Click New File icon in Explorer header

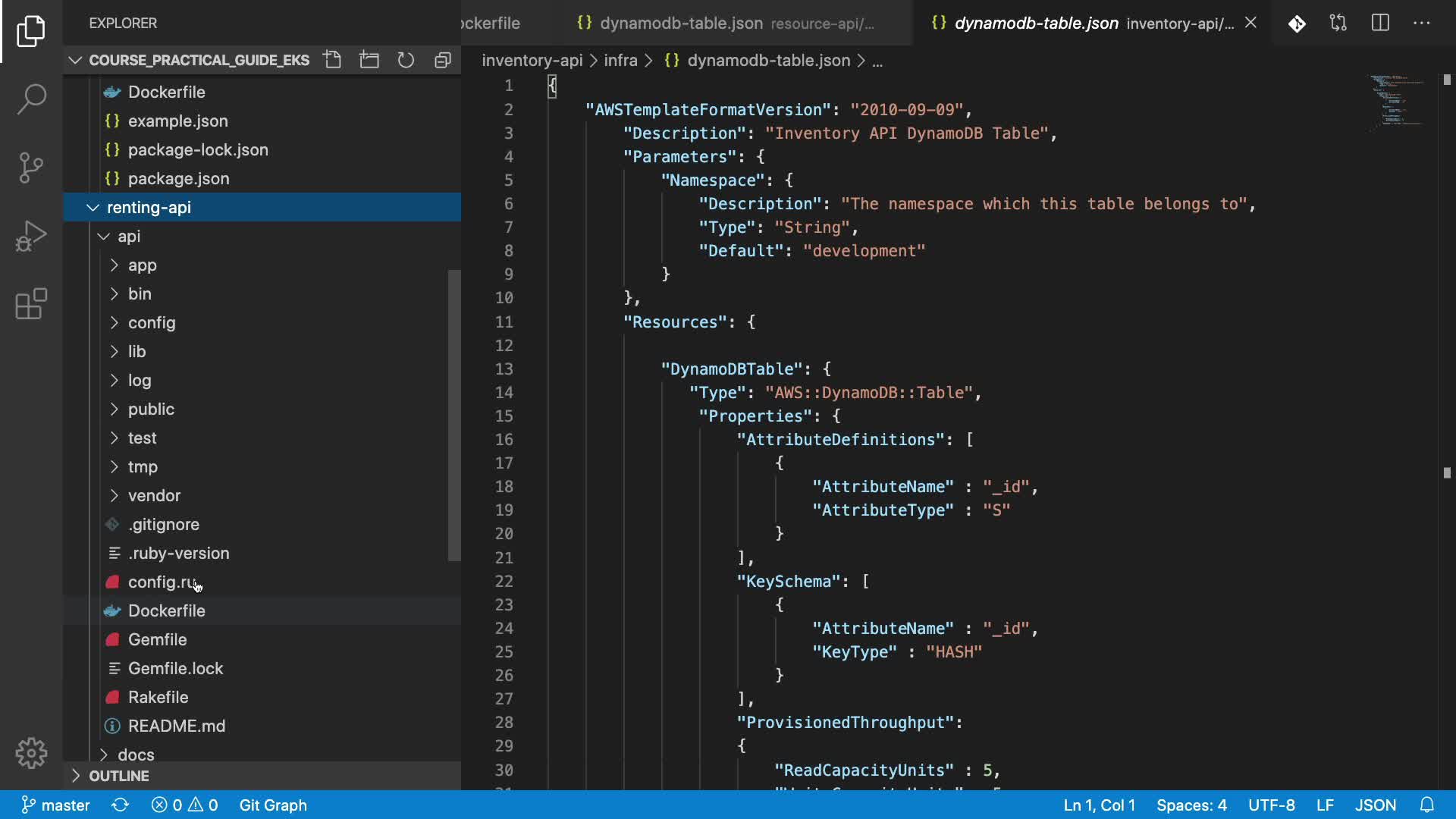[x=332, y=60]
